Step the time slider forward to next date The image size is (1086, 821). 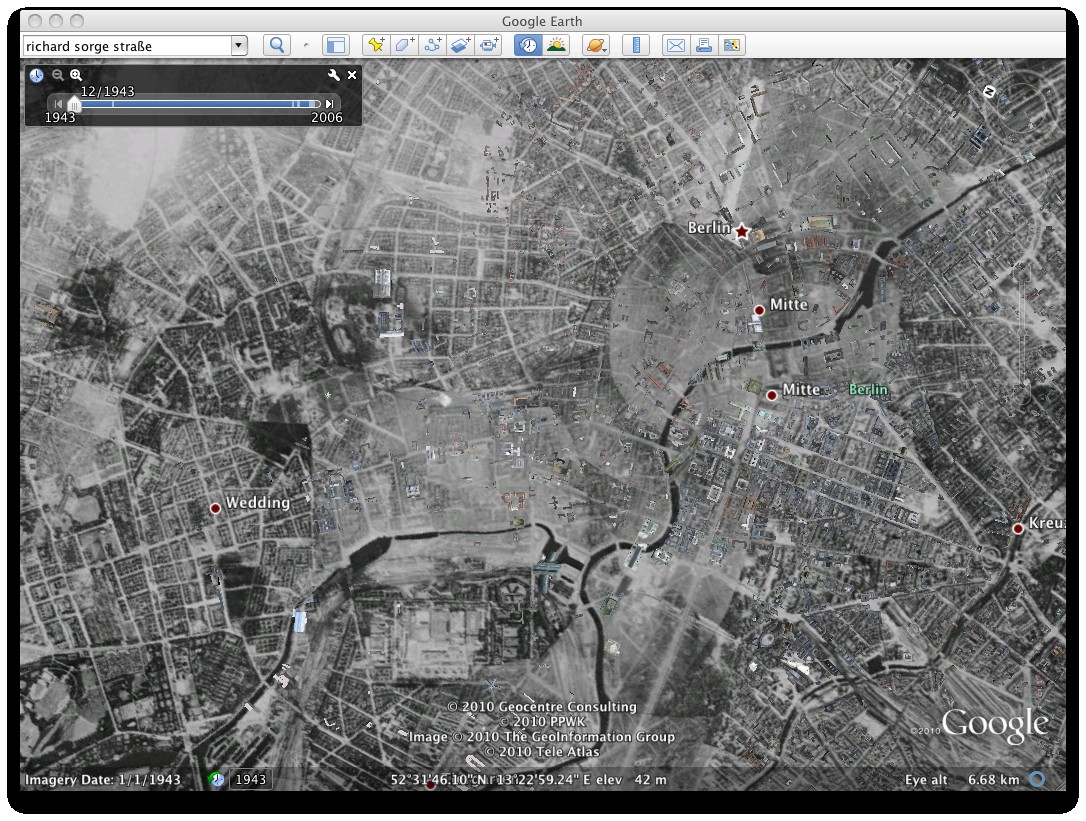point(329,104)
